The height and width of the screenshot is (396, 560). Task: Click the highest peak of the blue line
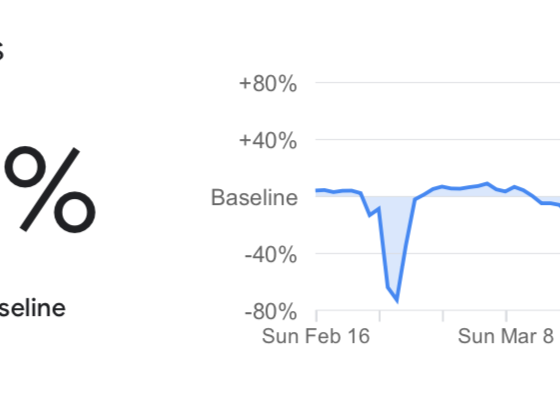(487, 184)
